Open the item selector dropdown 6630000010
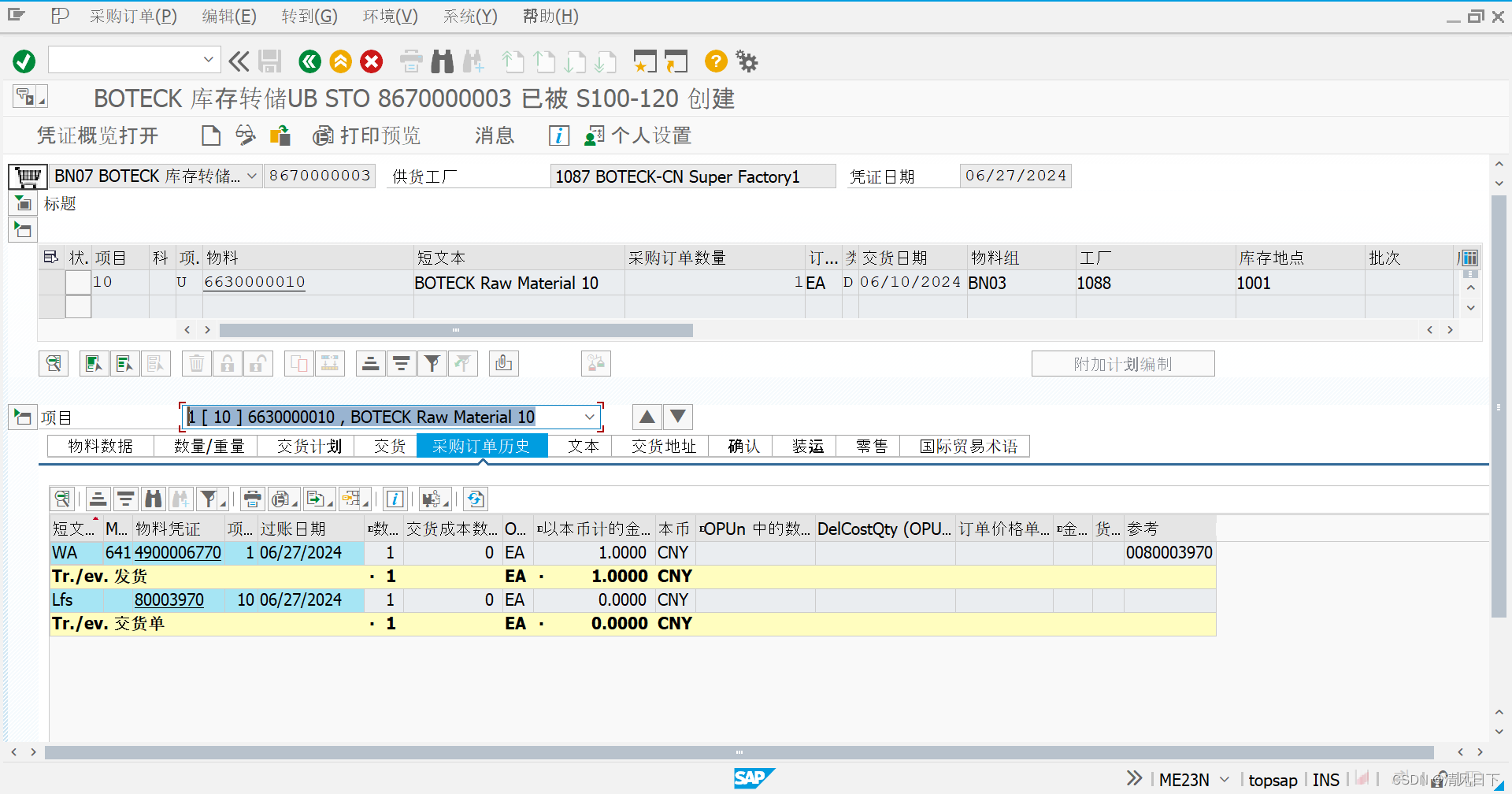Screen dimensions: 1512x794 pyautogui.click(x=589, y=417)
